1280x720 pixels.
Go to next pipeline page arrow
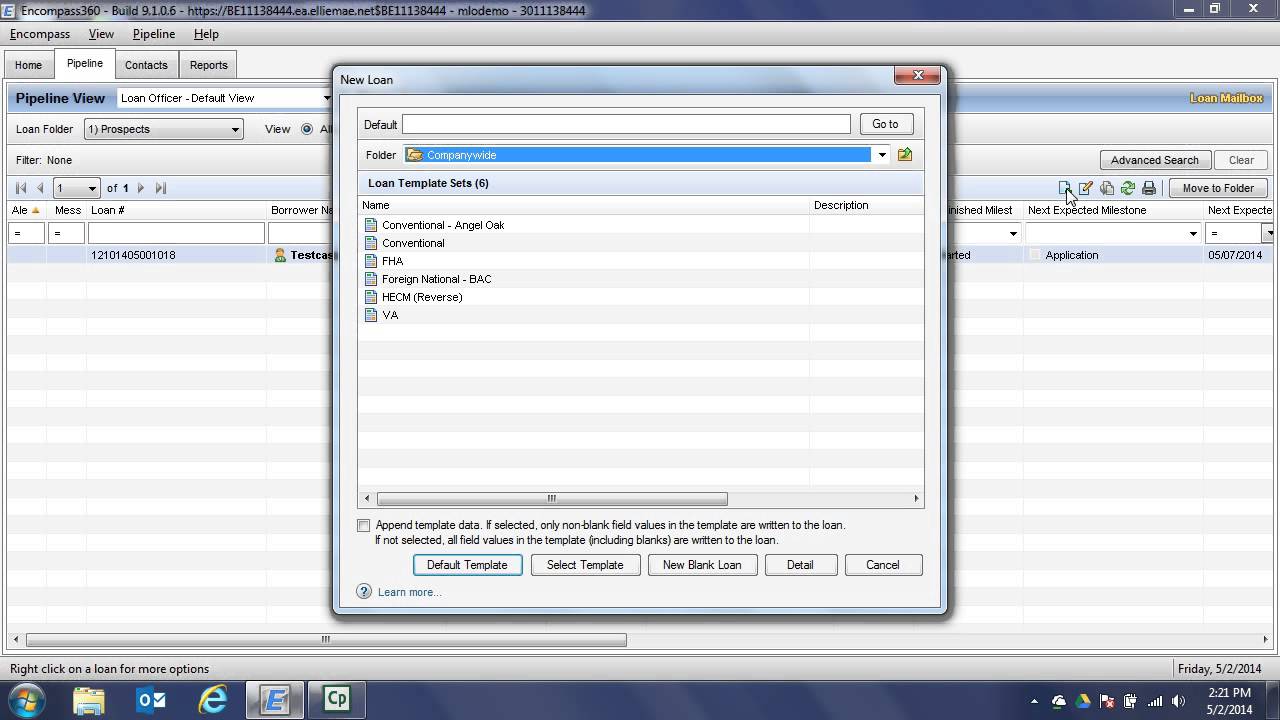(141, 188)
